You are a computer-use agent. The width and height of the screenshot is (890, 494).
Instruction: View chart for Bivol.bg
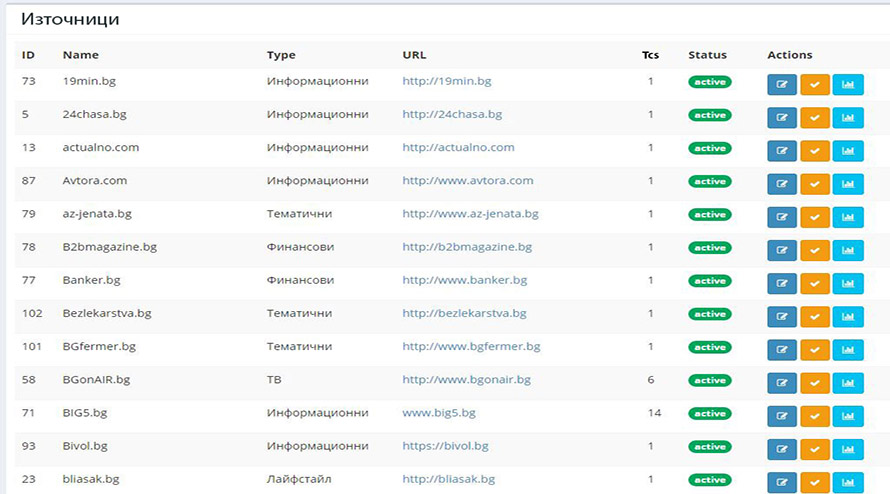848,449
